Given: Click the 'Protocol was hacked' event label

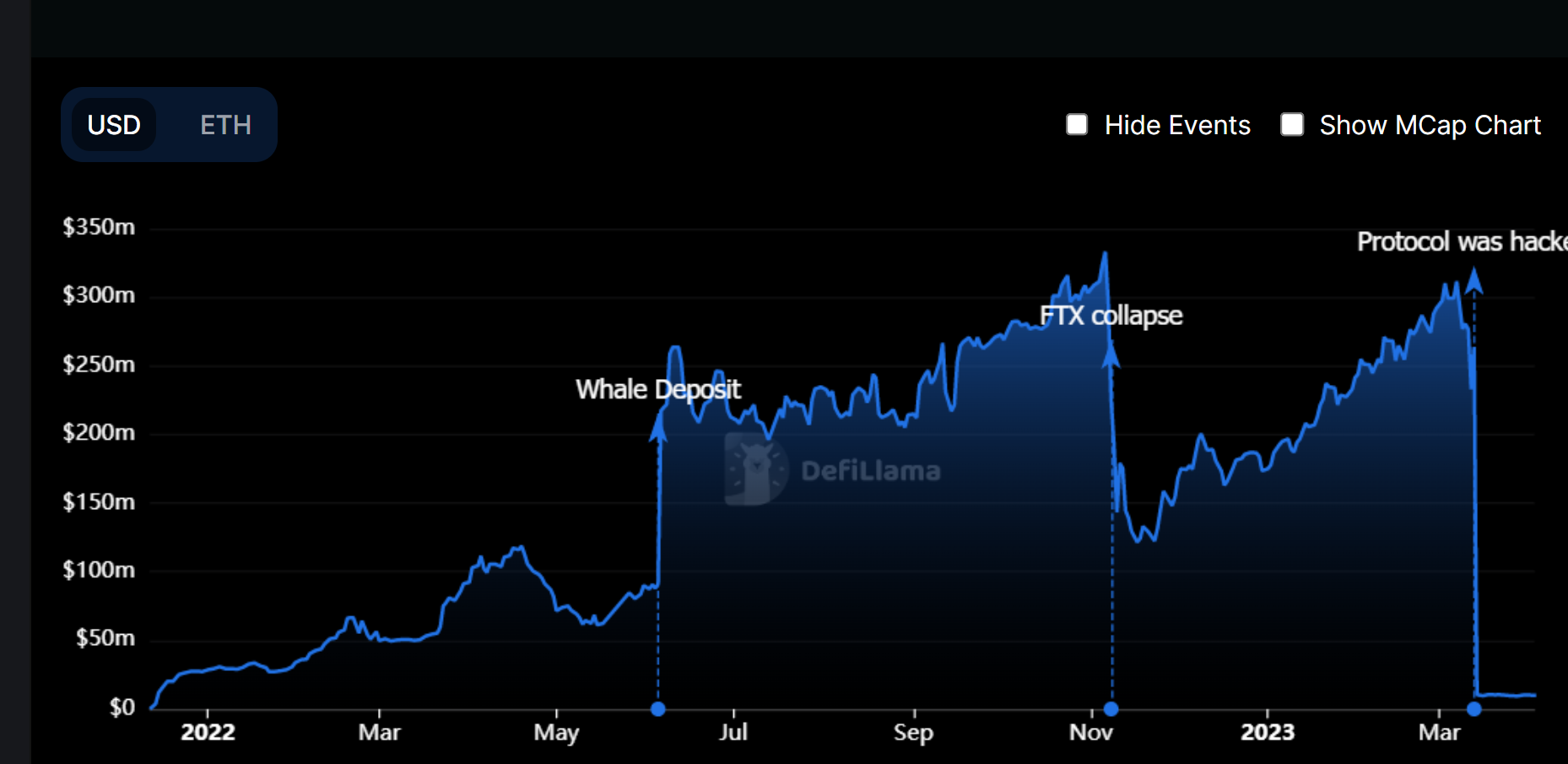Looking at the screenshot, I should 1463,241.
